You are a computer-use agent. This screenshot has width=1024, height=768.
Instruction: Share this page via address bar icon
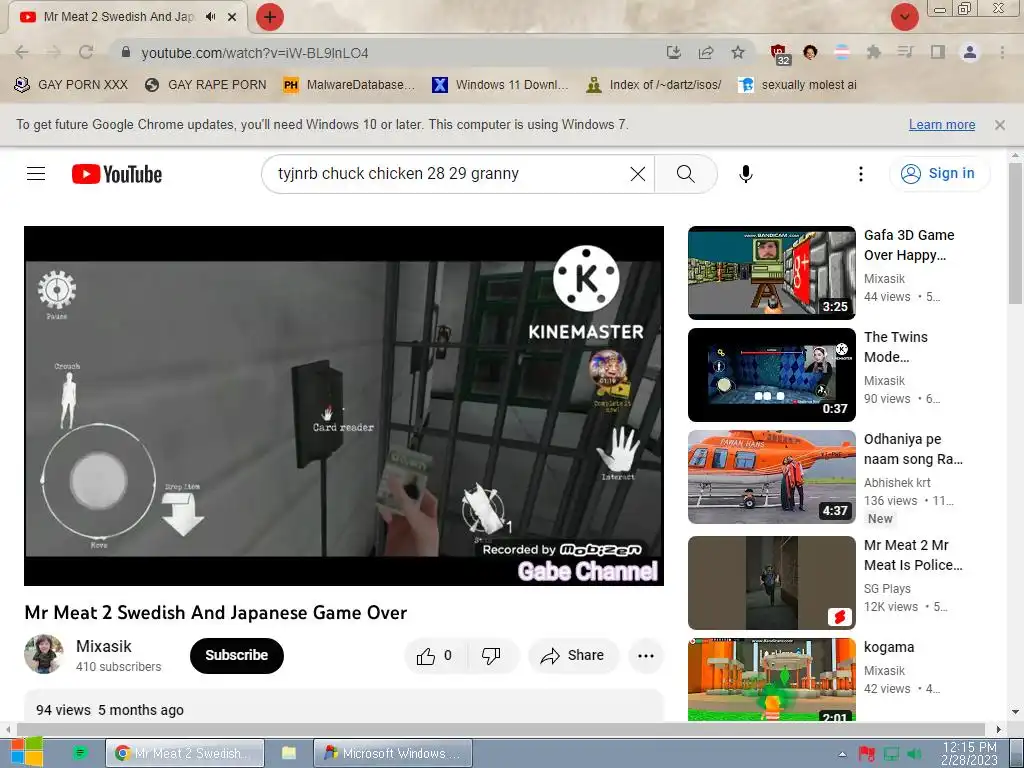pyautogui.click(x=706, y=52)
